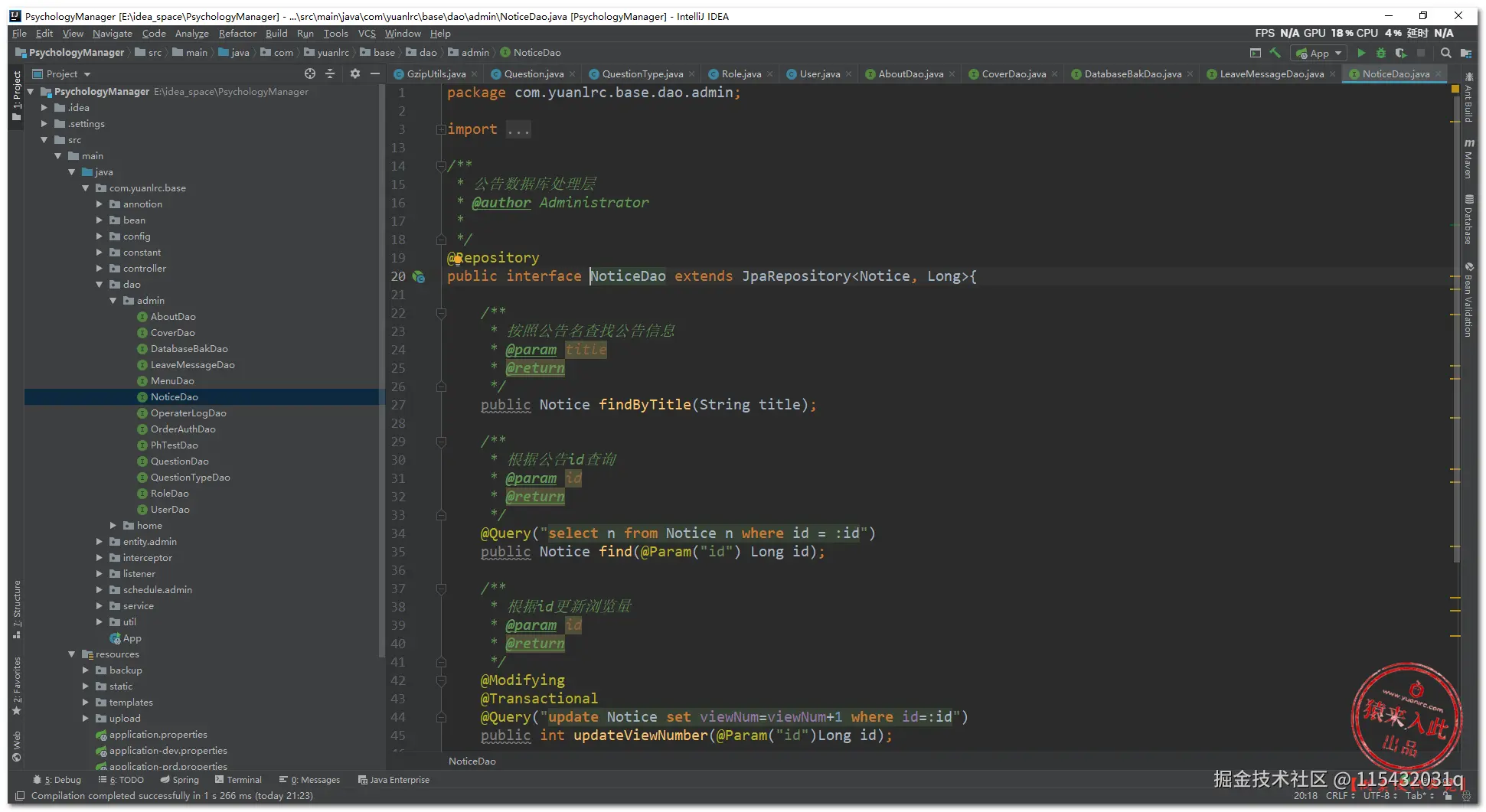Screen dimensions: 1486x812
Task: Expand the controller folder in the tree
Action: pyautogui.click(x=100, y=269)
